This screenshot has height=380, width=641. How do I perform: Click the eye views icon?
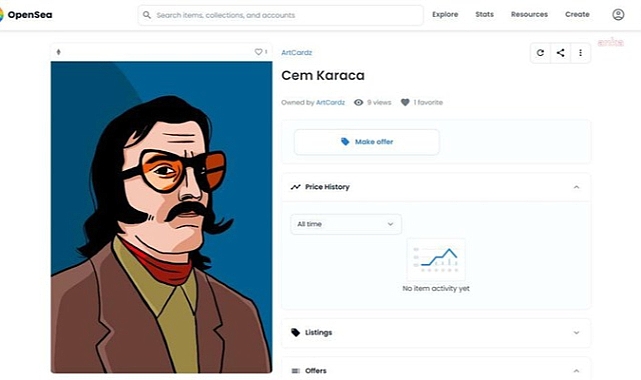tap(359, 103)
